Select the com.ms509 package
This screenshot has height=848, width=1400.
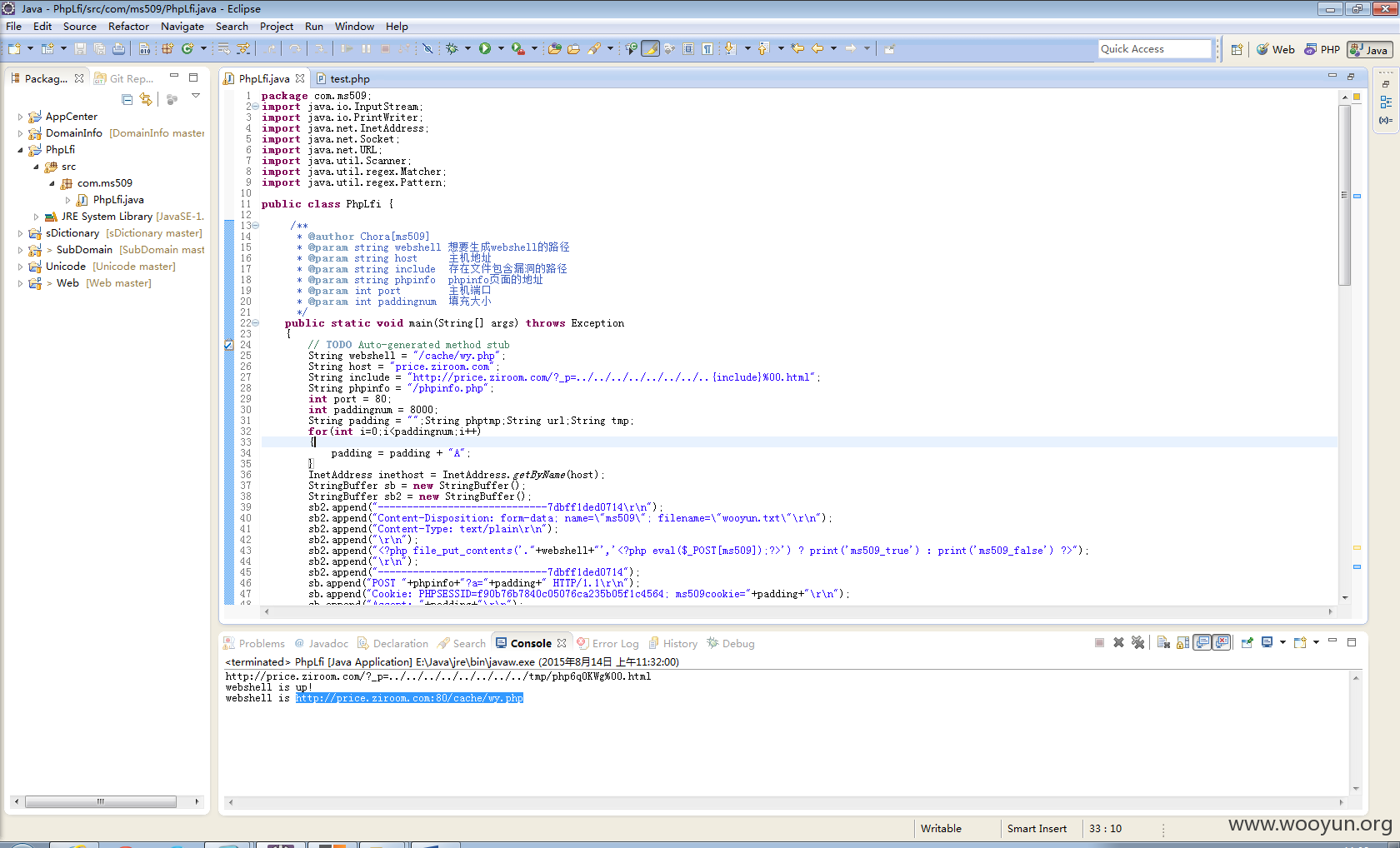[x=104, y=183]
